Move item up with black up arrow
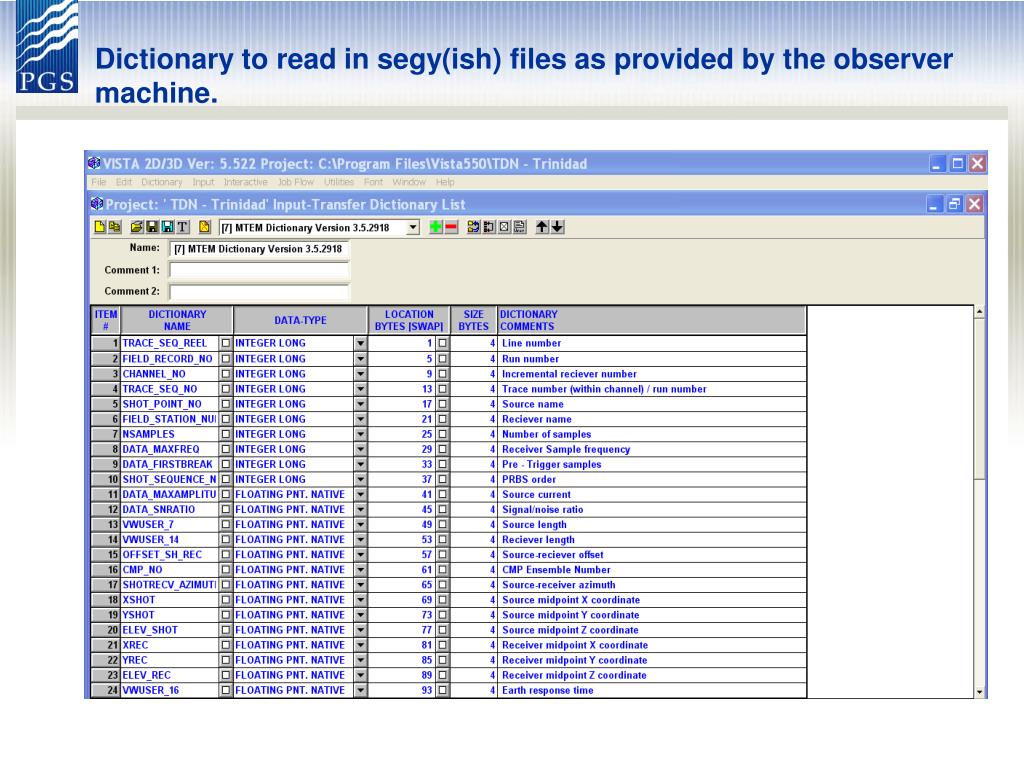This screenshot has height=768, width=1024. click(x=542, y=227)
